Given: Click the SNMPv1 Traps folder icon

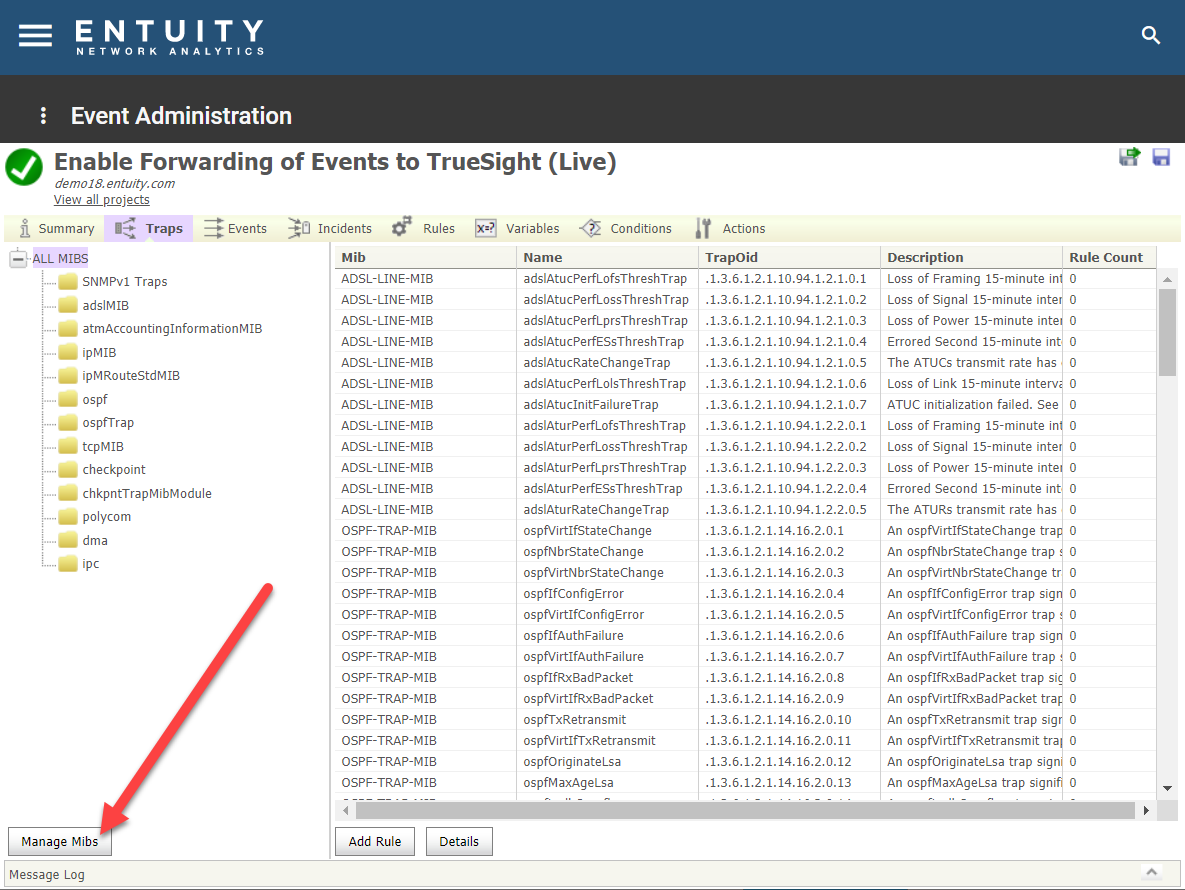Looking at the screenshot, I should pos(69,282).
